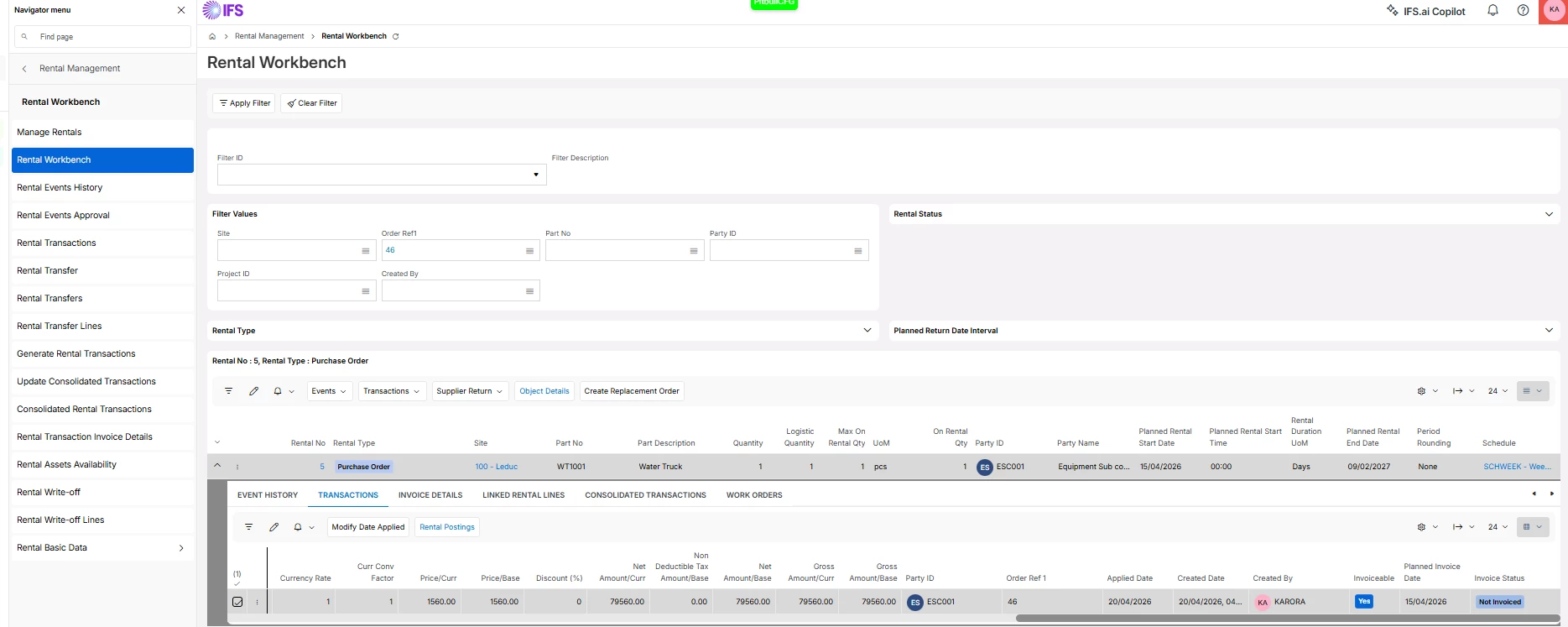
Task: Open IFS.ai Copilot assistant
Action: (1426, 11)
